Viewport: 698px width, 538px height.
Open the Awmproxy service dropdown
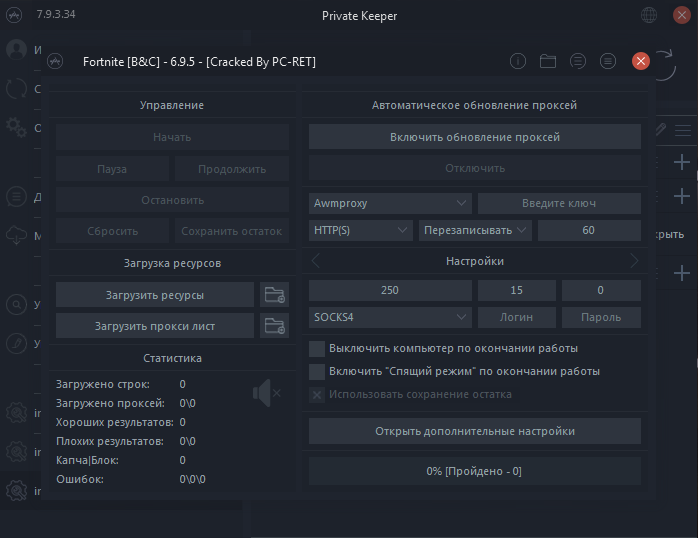tap(389, 203)
